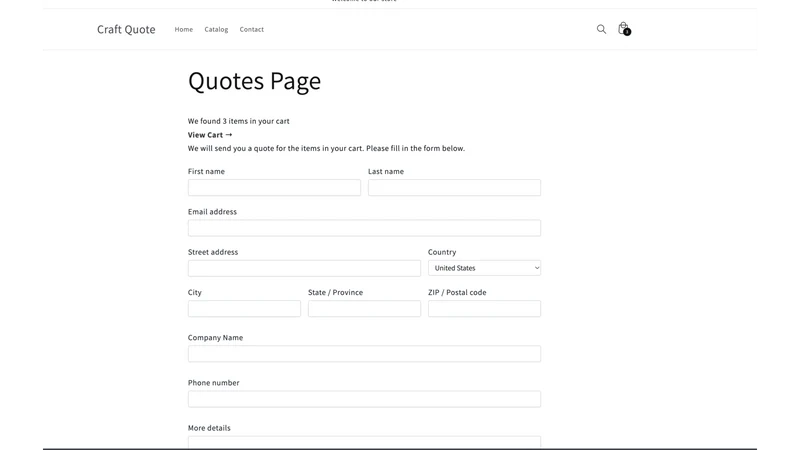
Task: Open the search magnifier icon
Action: coord(602,29)
